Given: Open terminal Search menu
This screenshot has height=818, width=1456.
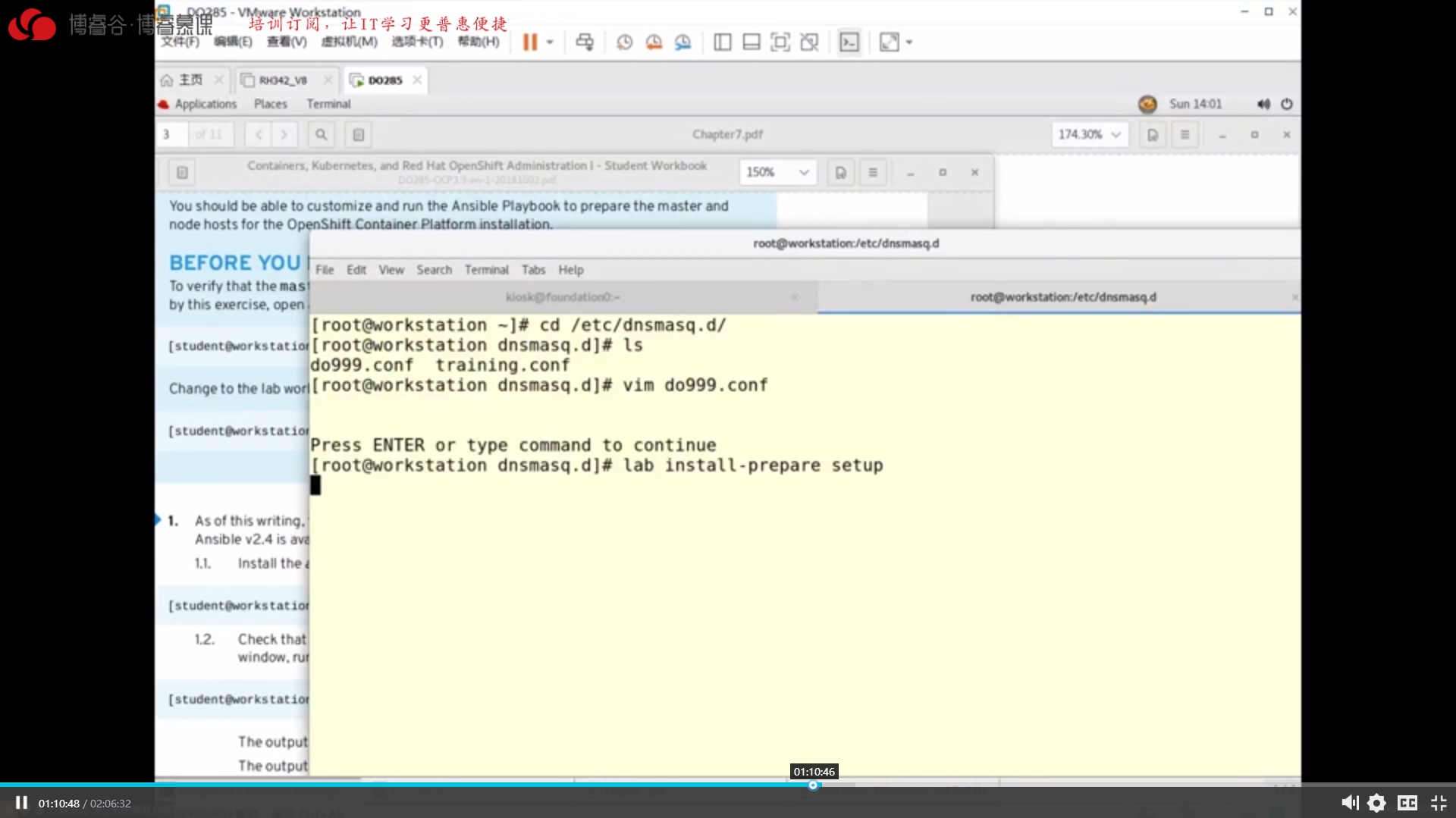Looking at the screenshot, I should pos(434,270).
